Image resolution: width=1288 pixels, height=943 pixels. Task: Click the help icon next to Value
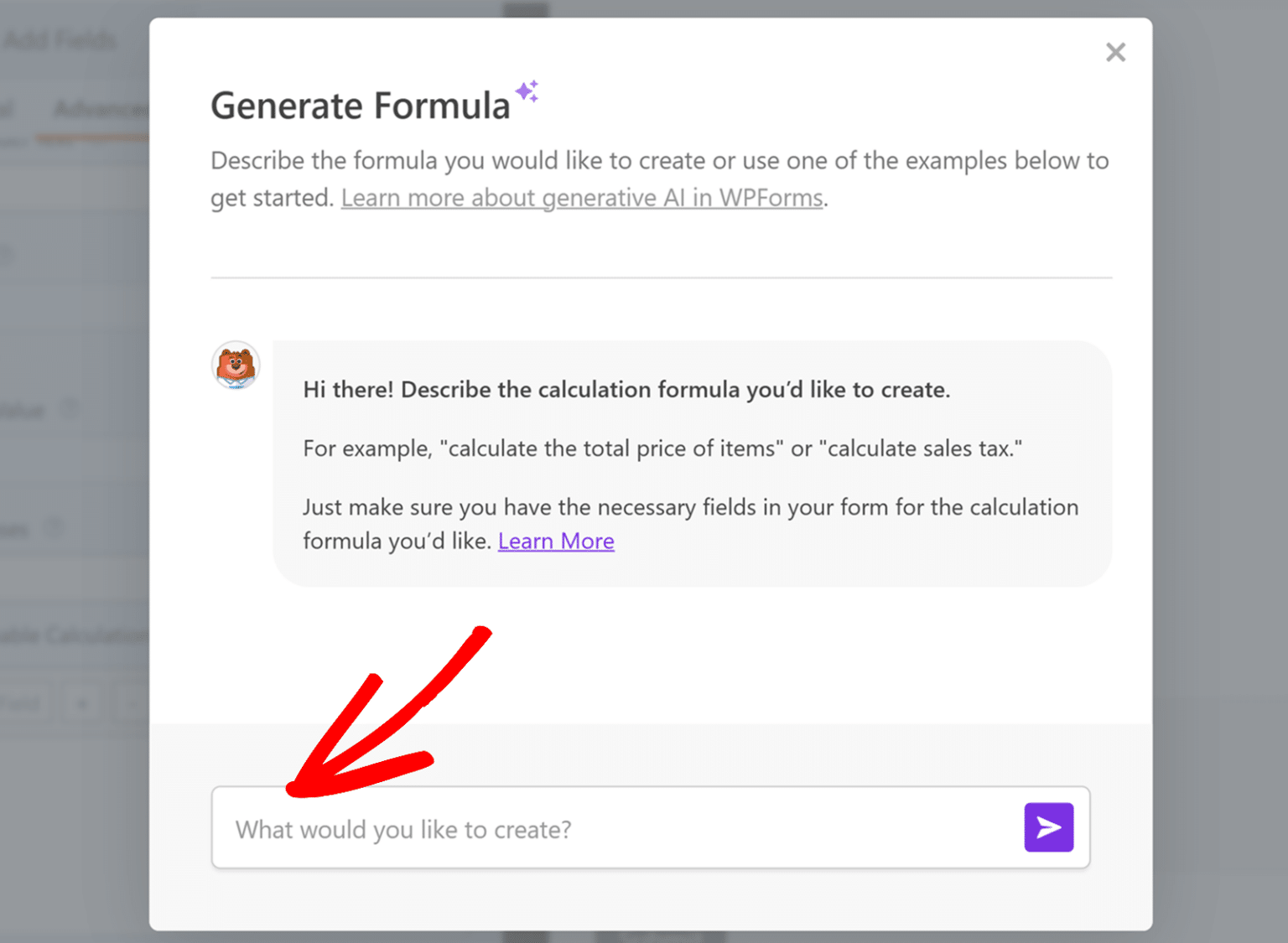[x=71, y=408]
